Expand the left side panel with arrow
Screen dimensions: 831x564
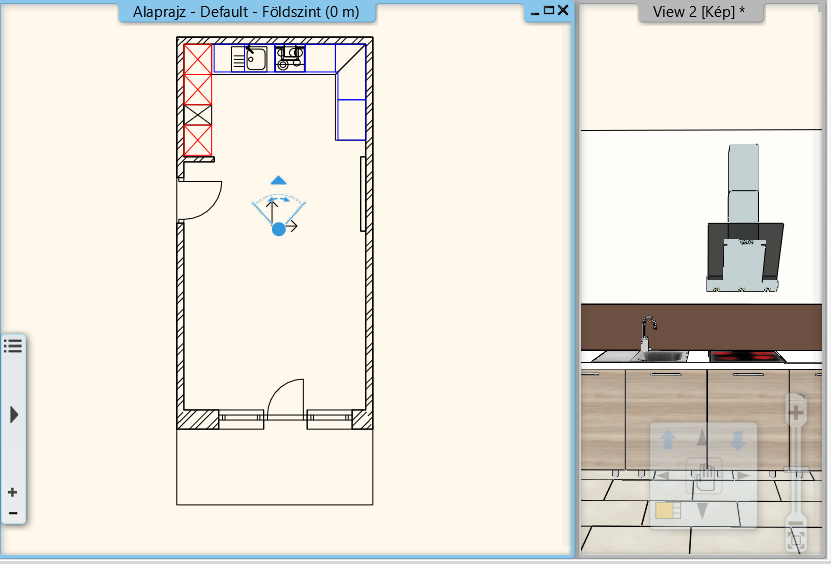point(14,415)
